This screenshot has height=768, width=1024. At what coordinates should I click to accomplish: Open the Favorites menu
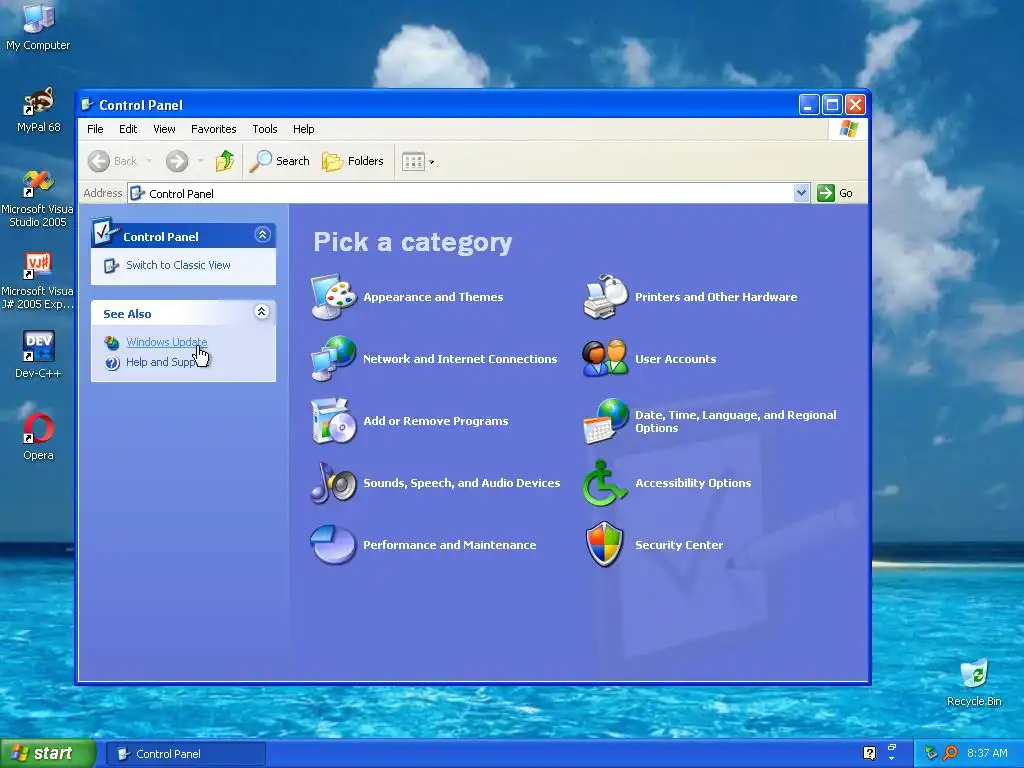[x=214, y=129]
